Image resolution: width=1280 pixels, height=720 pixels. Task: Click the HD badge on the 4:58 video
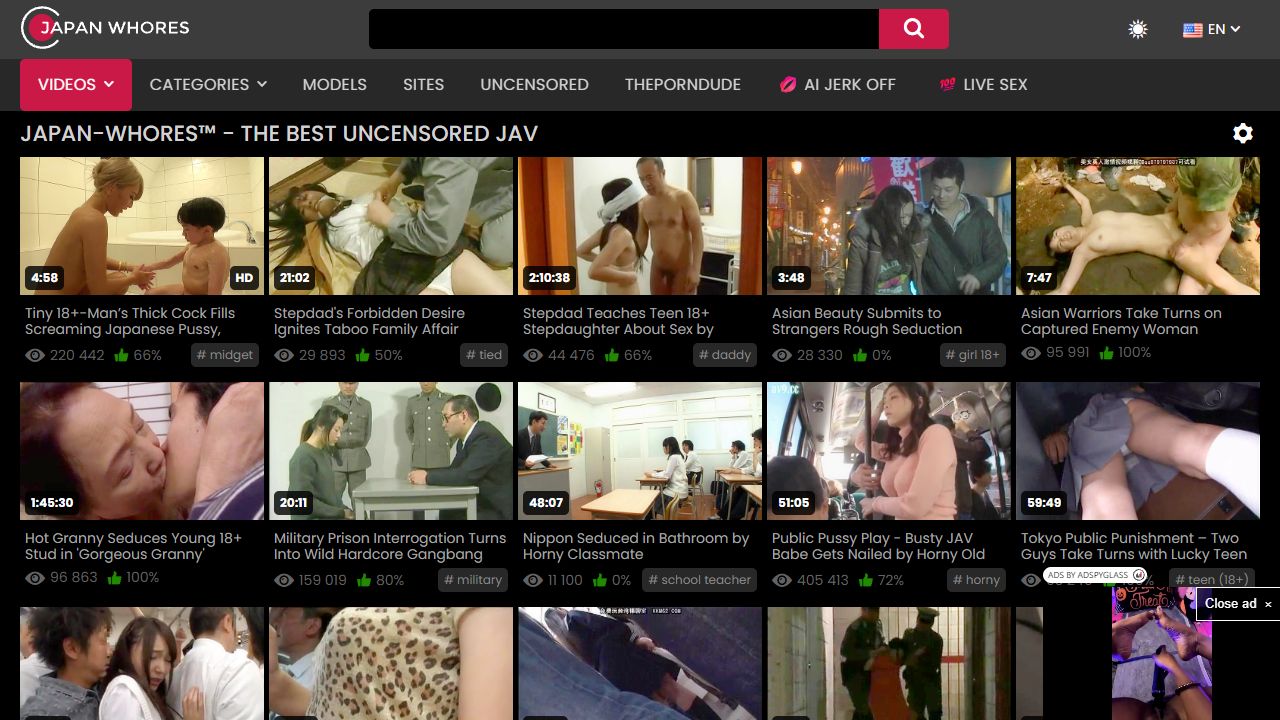coord(244,278)
